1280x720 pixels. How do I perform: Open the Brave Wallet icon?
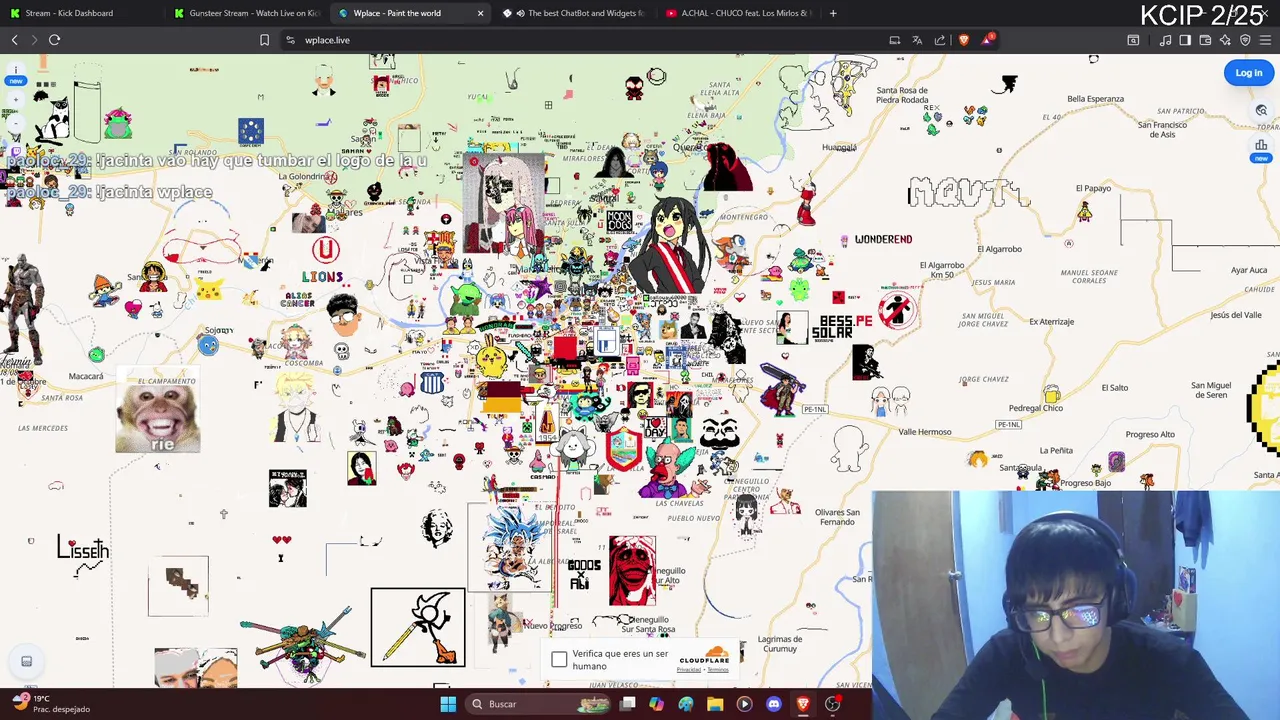[x=1205, y=40]
